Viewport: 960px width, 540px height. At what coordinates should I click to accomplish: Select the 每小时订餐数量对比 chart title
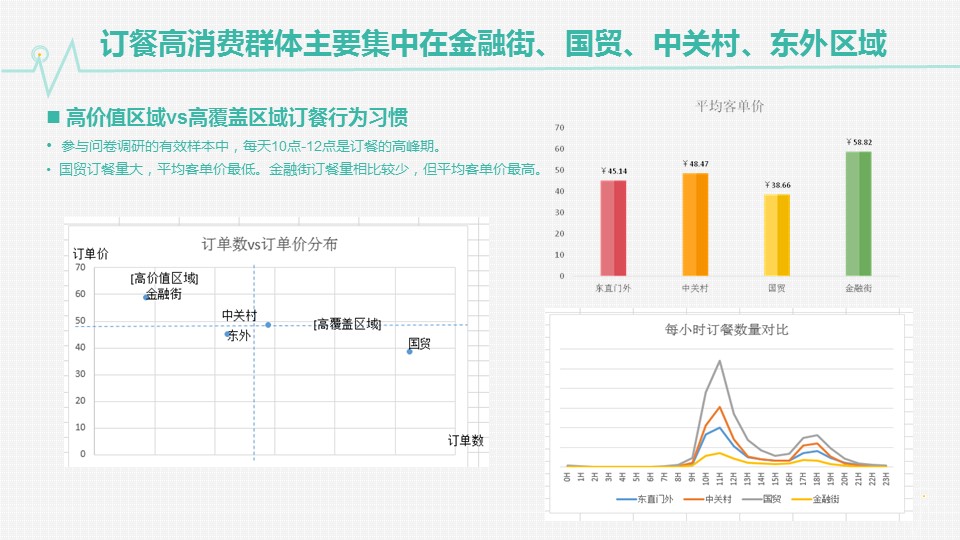[726, 329]
